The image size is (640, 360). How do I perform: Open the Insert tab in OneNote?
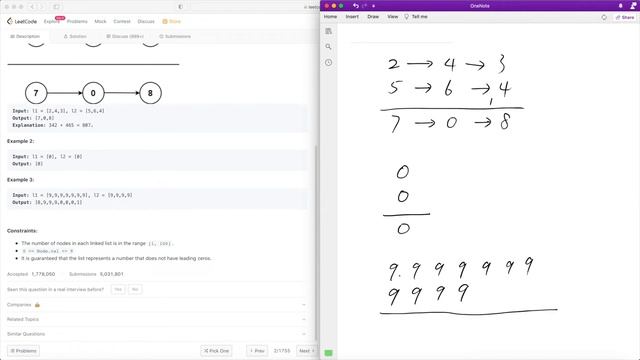click(x=352, y=17)
